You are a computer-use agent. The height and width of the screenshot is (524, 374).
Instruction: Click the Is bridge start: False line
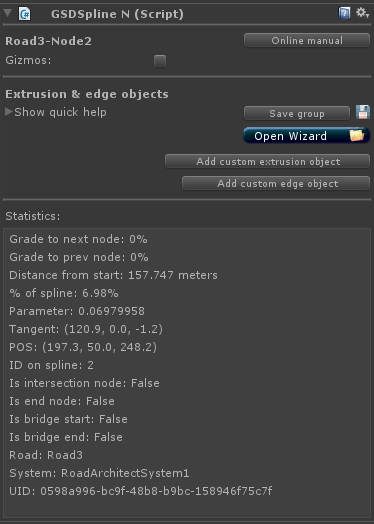(68, 419)
